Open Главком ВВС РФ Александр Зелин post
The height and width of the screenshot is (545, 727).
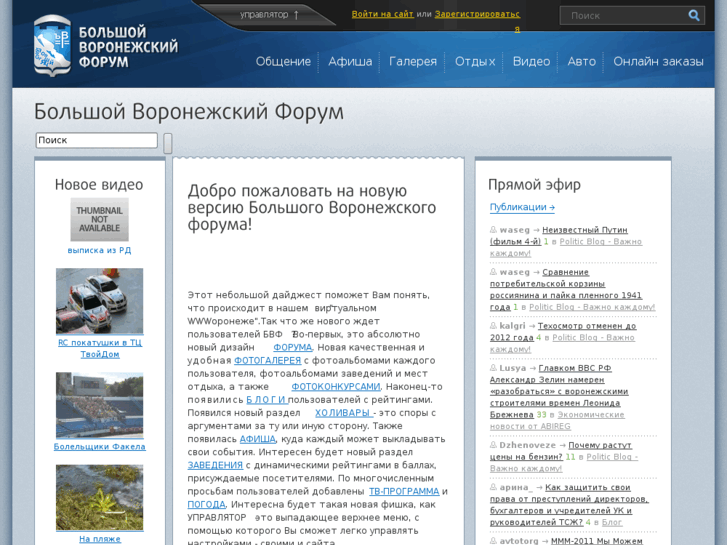(559, 391)
